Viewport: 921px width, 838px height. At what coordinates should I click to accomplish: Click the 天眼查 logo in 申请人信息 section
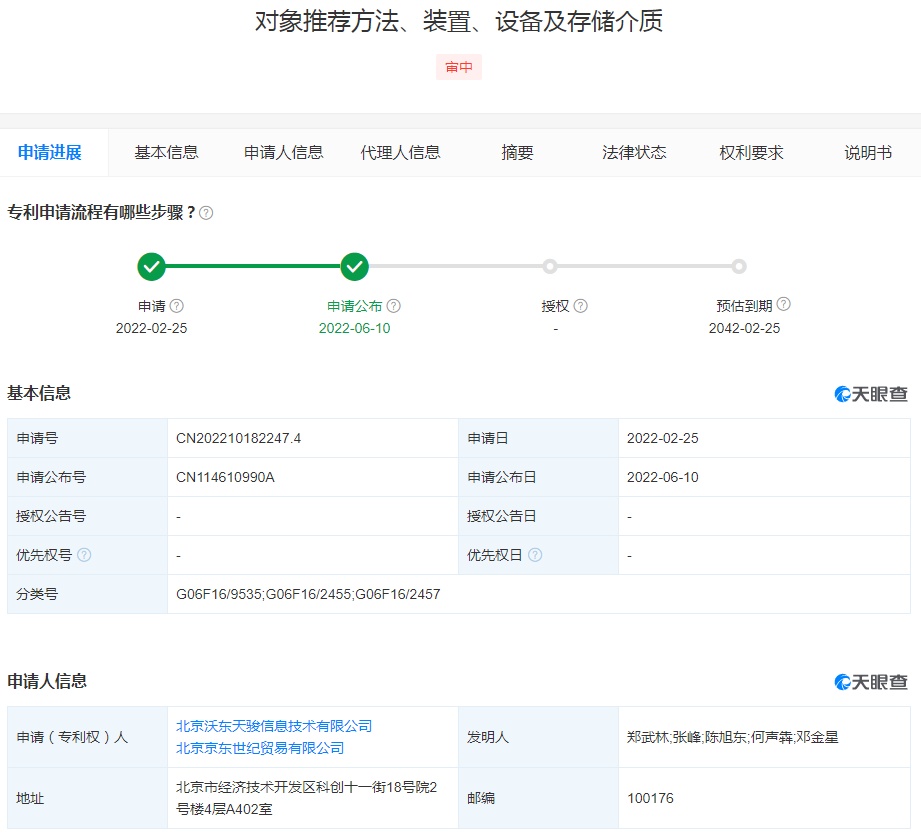pyautogui.click(x=871, y=682)
